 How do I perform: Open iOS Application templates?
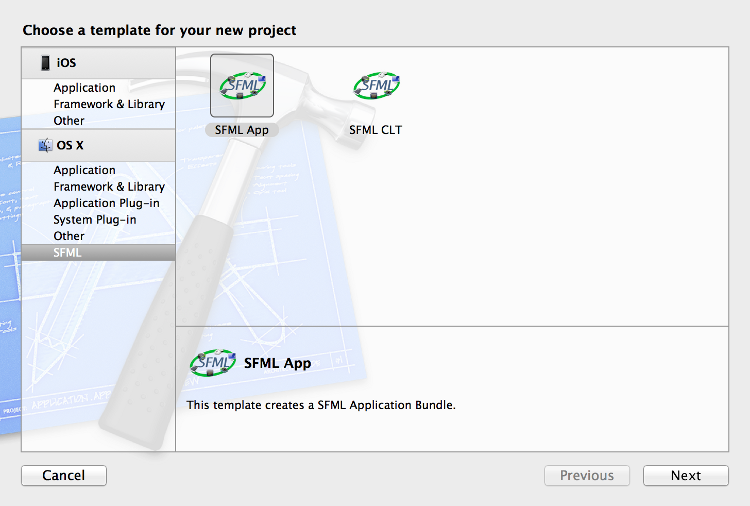pyautogui.click(x=85, y=88)
